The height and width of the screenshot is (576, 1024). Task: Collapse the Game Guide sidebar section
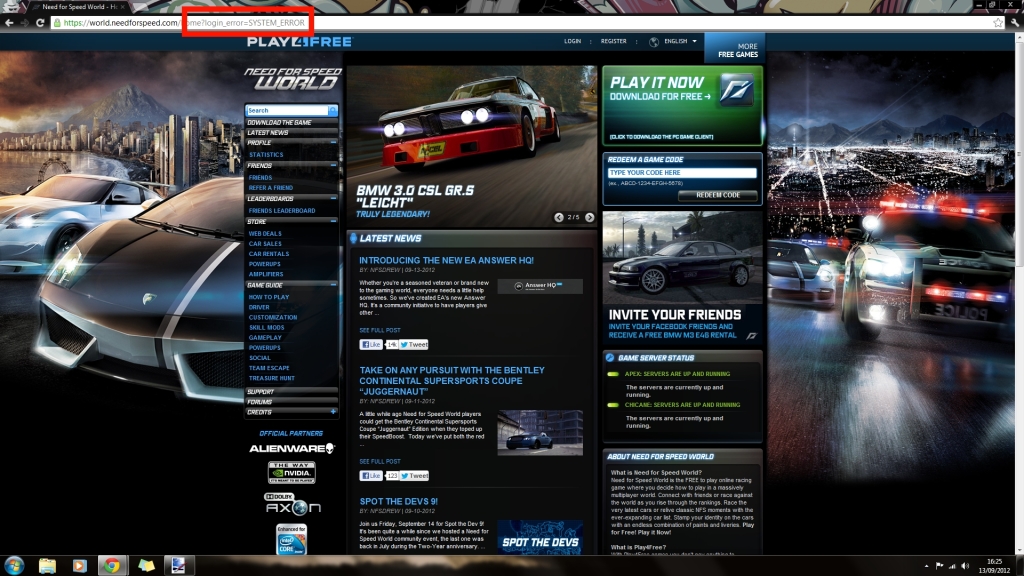tap(333, 285)
